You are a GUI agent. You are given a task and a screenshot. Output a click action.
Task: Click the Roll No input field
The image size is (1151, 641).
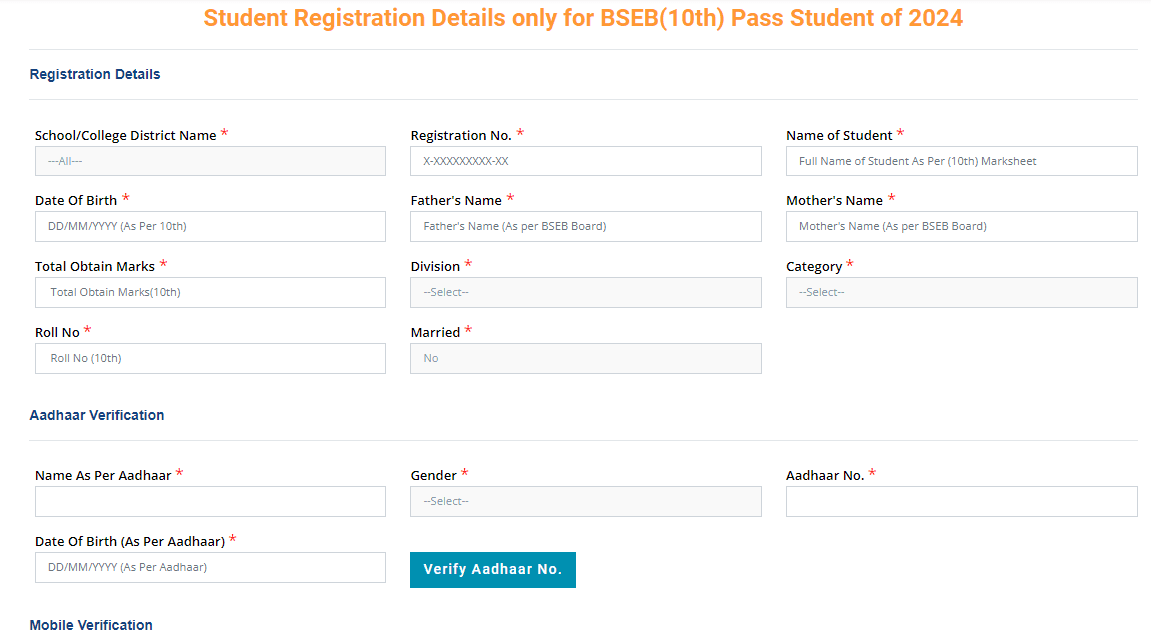210,358
